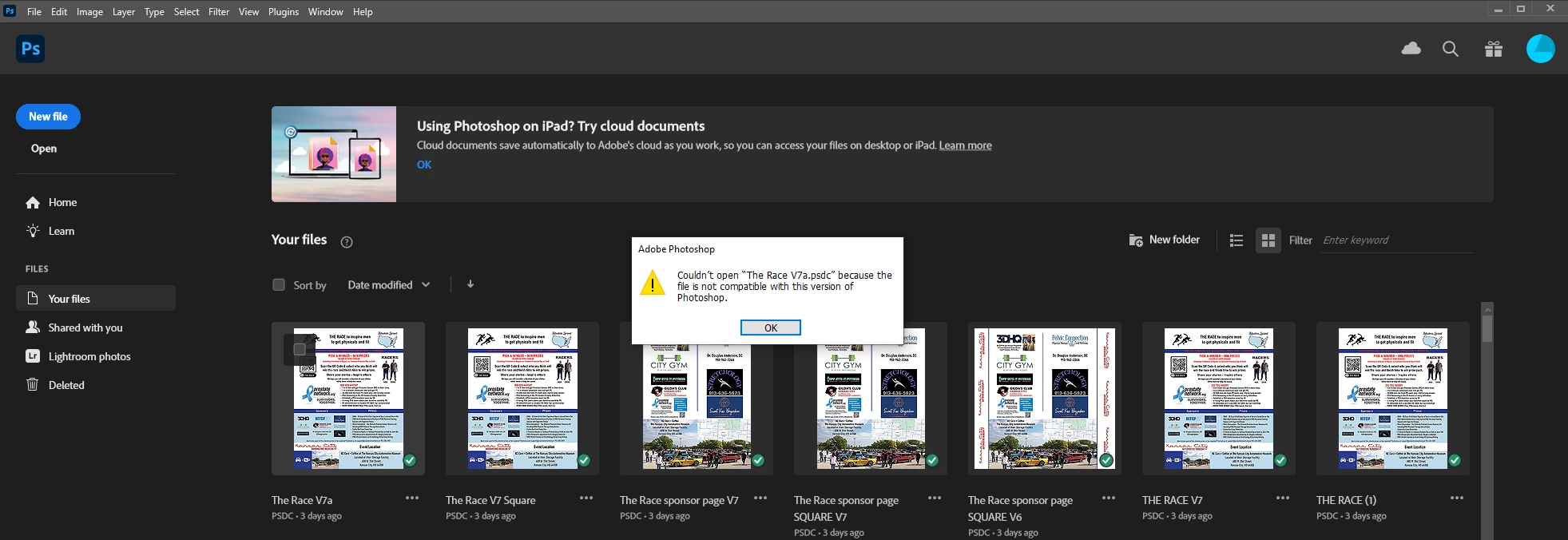
Task: Click the files list vertical scrollbar
Action: pyautogui.click(x=1487, y=328)
